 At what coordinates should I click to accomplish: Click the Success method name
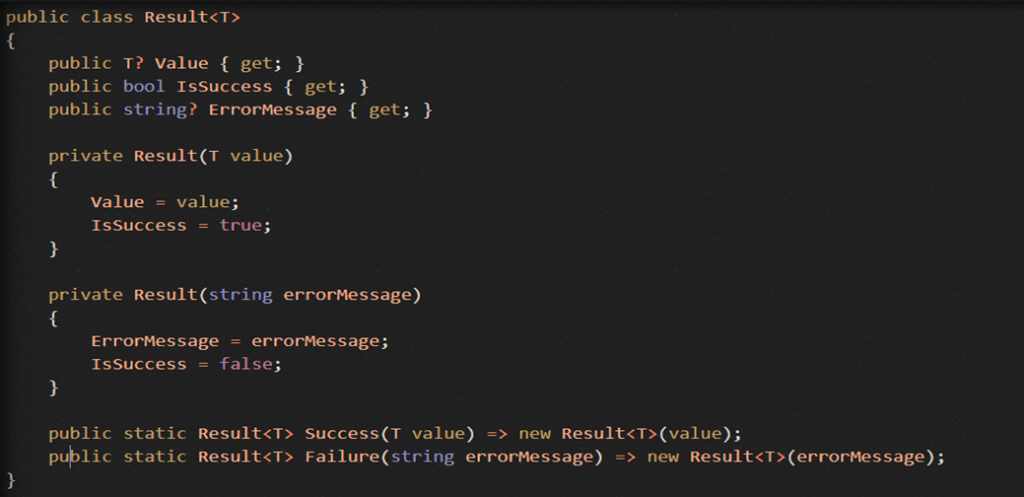click(x=342, y=434)
